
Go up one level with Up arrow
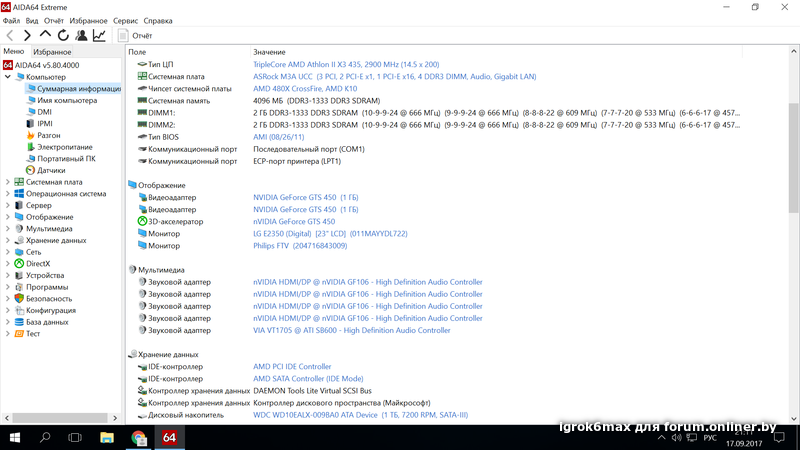45,35
